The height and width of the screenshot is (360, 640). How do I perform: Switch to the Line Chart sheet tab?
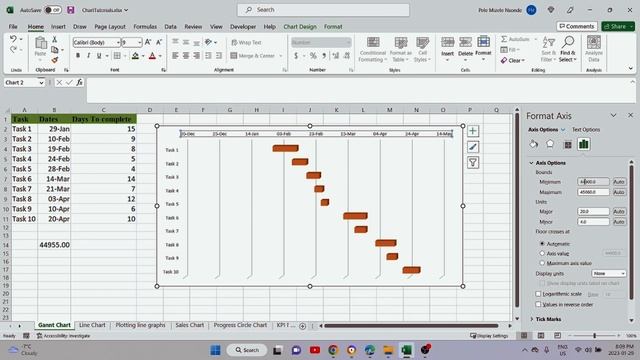[x=92, y=325]
